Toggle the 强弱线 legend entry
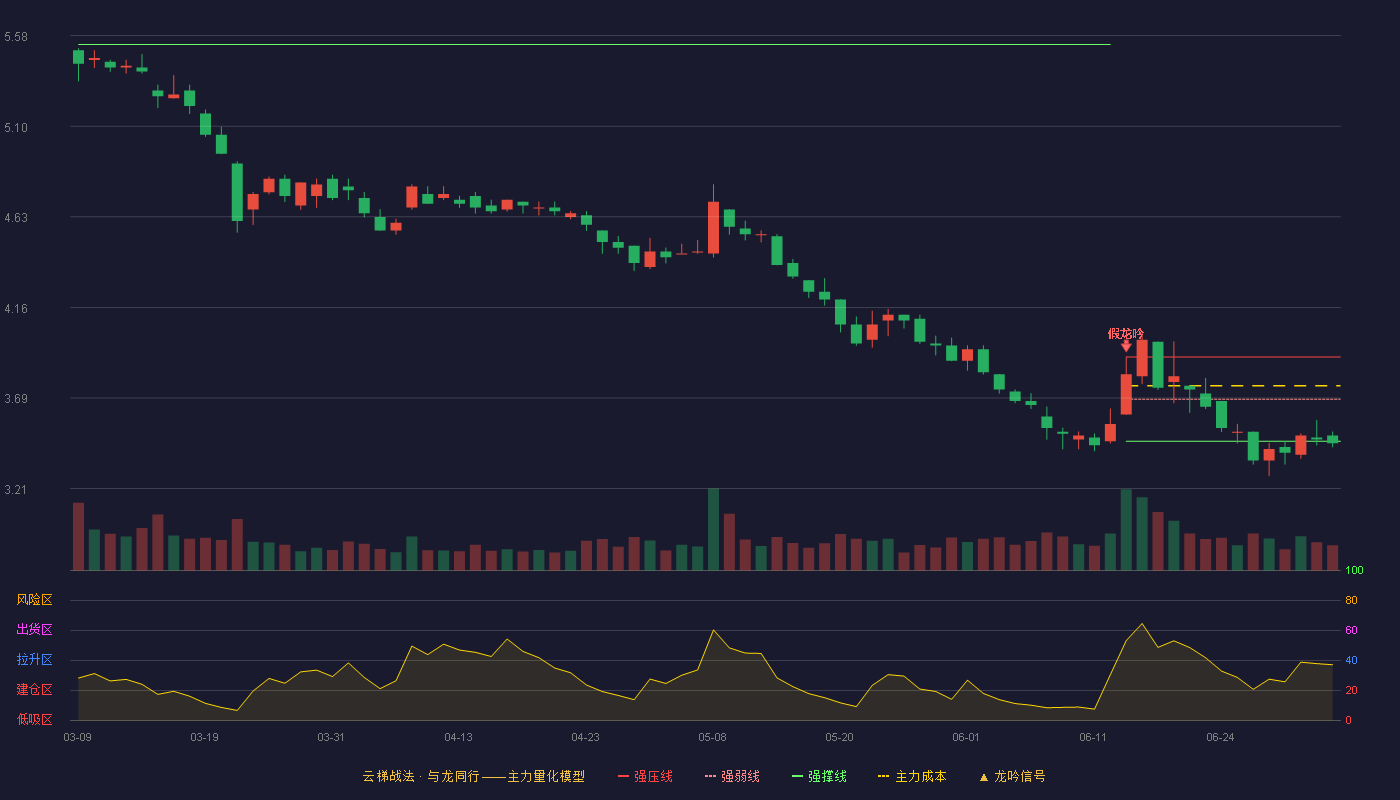 tap(732, 776)
